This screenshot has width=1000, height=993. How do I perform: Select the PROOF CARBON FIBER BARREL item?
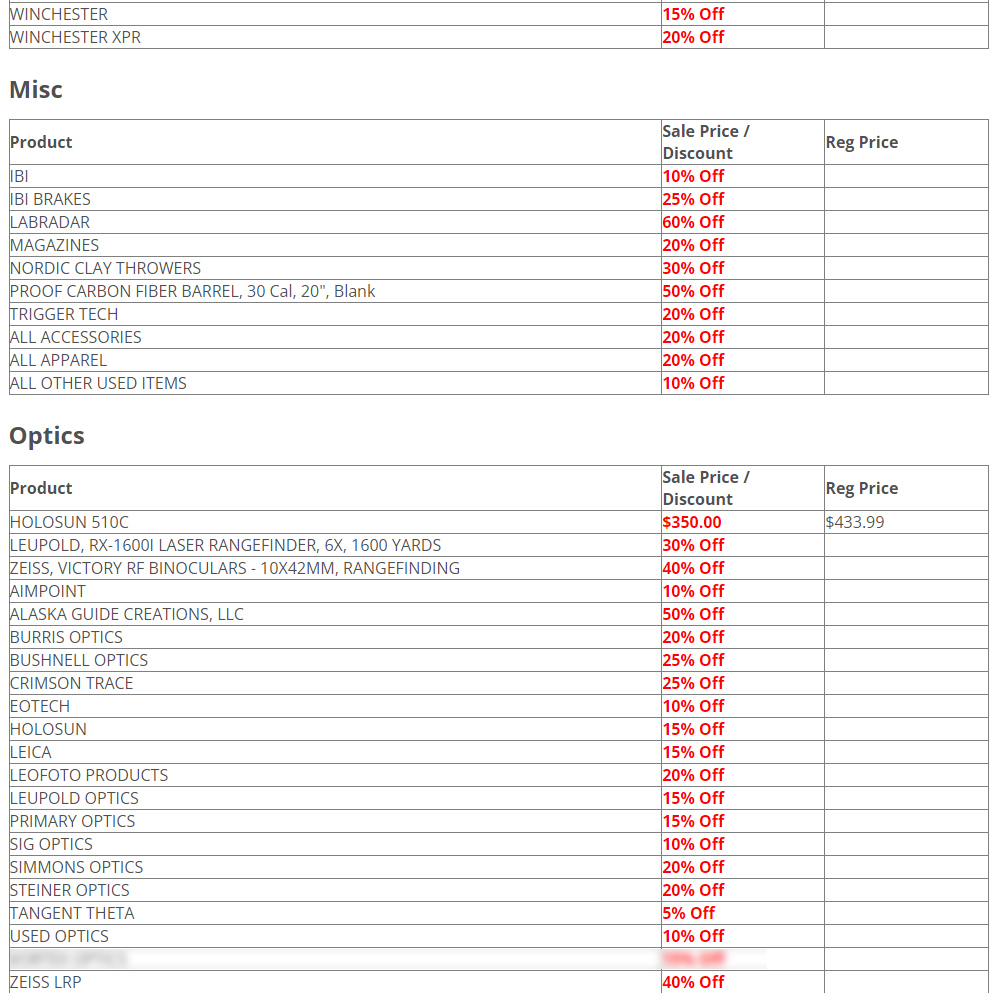(193, 291)
